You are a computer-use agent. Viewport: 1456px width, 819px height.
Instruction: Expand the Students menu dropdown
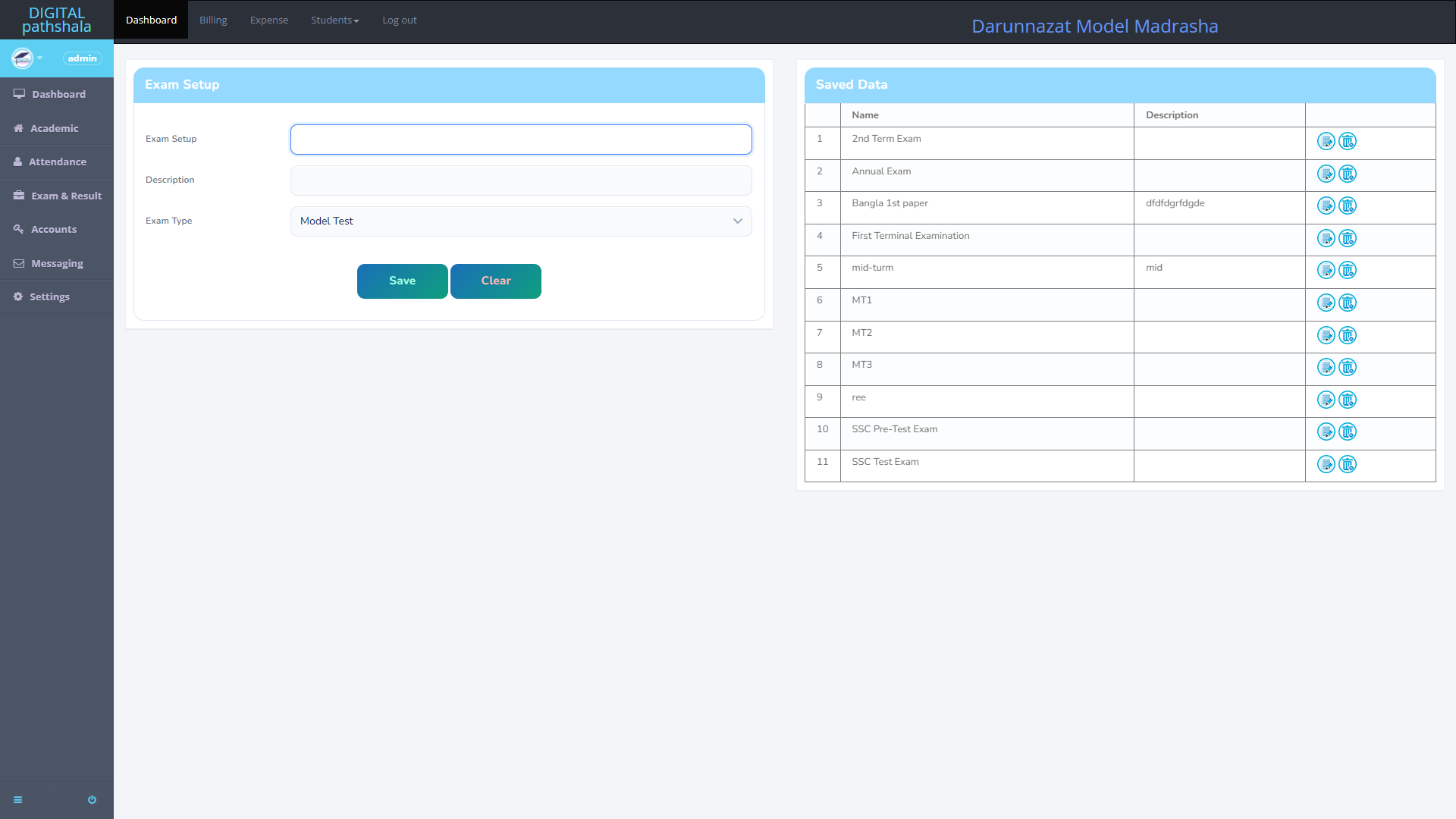pos(334,20)
